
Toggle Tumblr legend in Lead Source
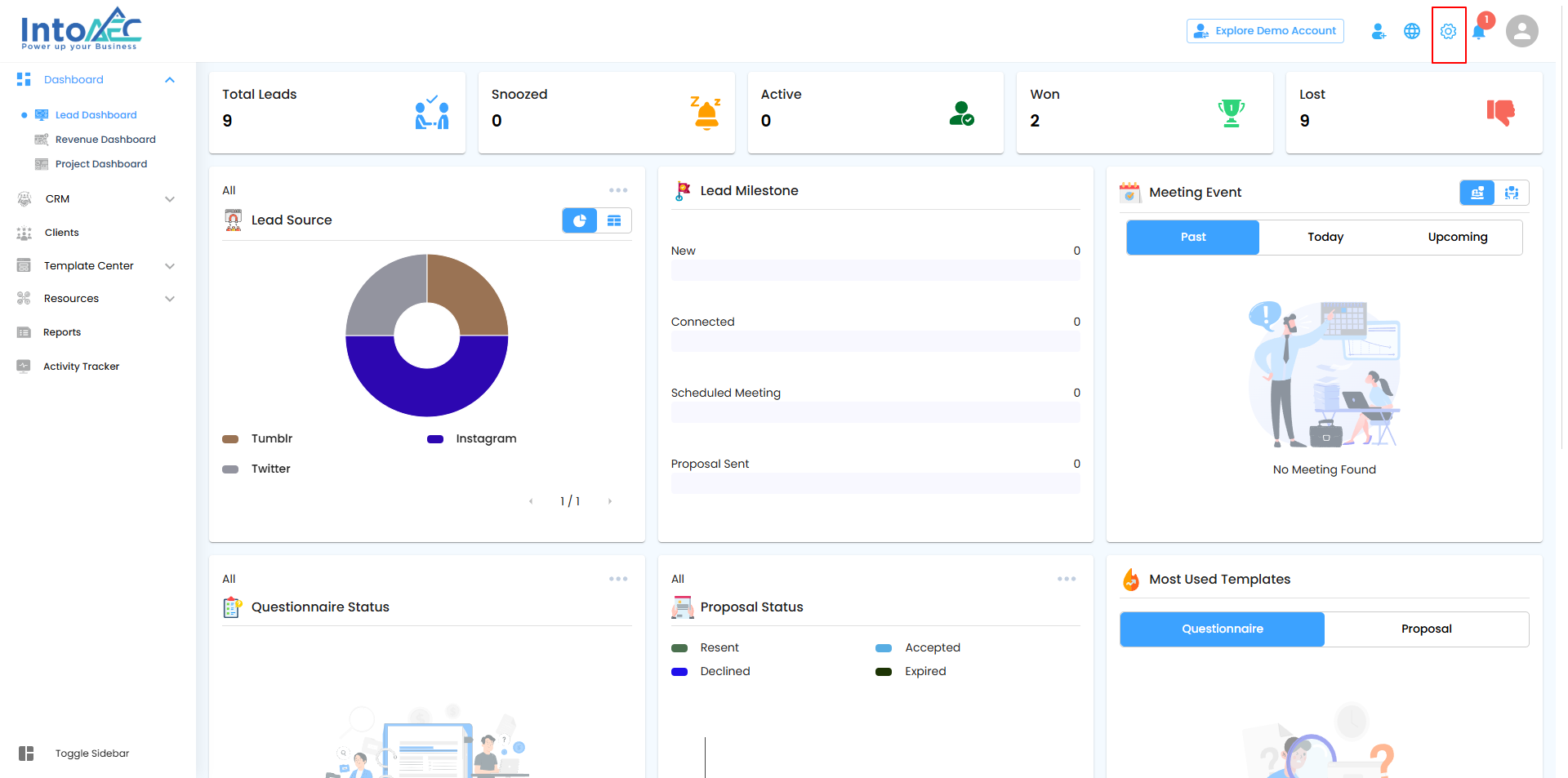257,439
